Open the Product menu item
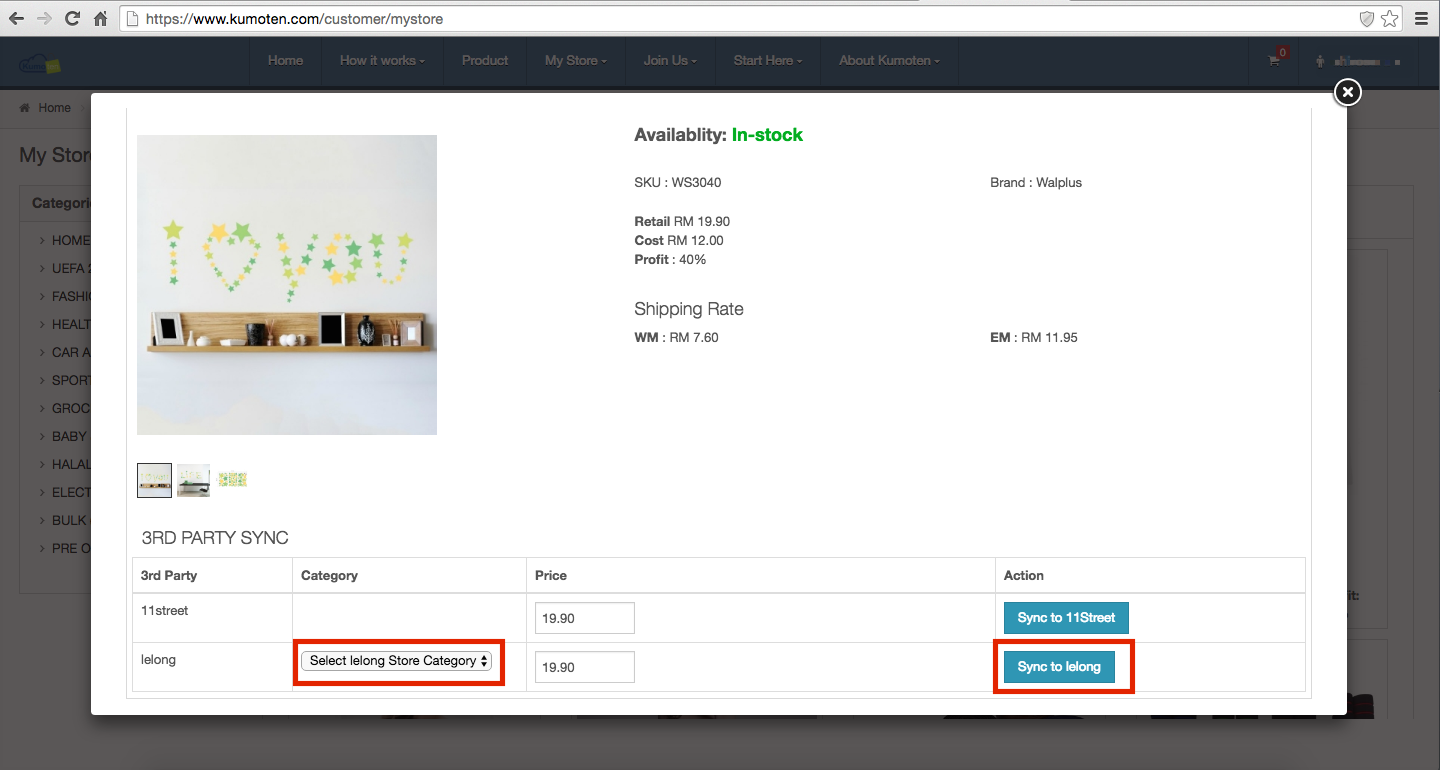1440x770 pixels. click(485, 60)
